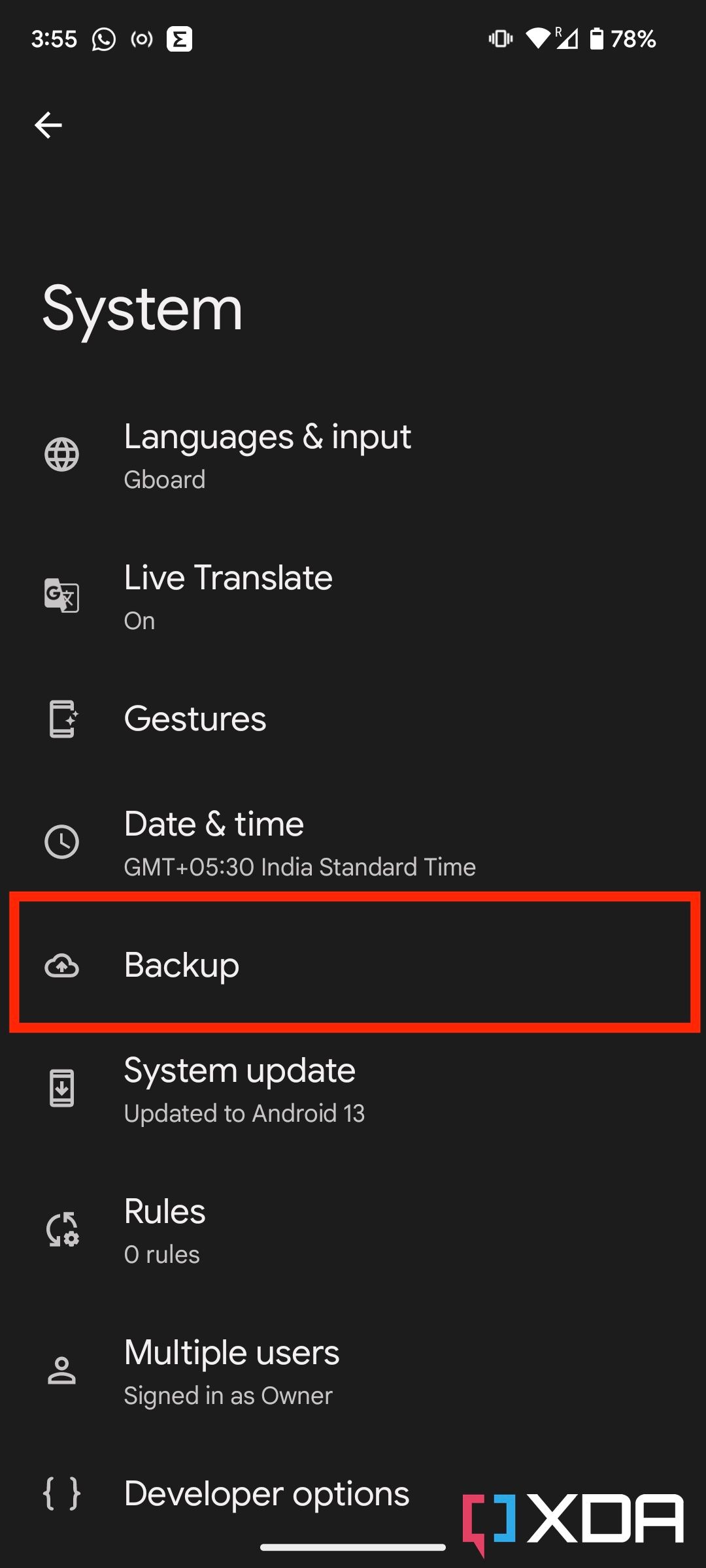The image size is (706, 1568).
Task: Tap the System update download icon
Action: [62, 1088]
